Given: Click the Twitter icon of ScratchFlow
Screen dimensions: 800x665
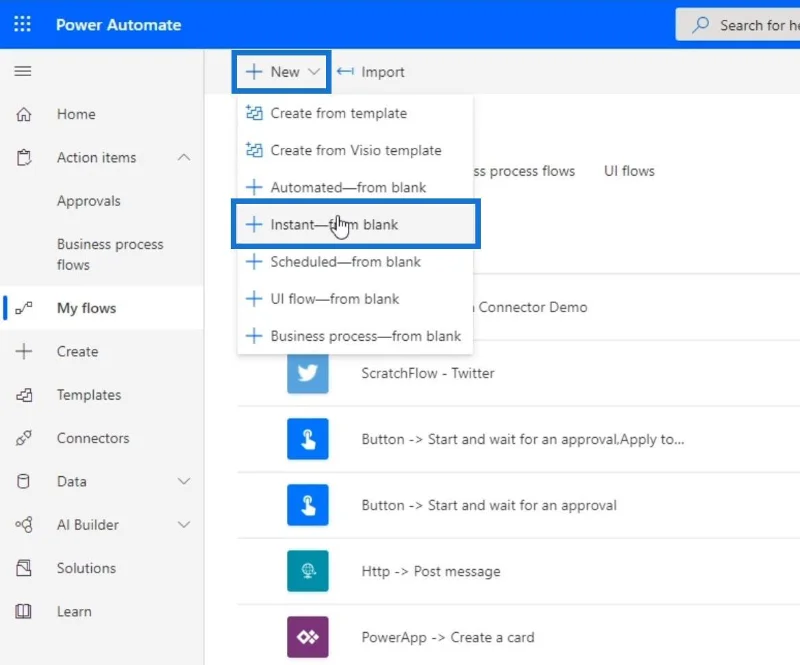Looking at the screenshot, I should tap(308, 373).
